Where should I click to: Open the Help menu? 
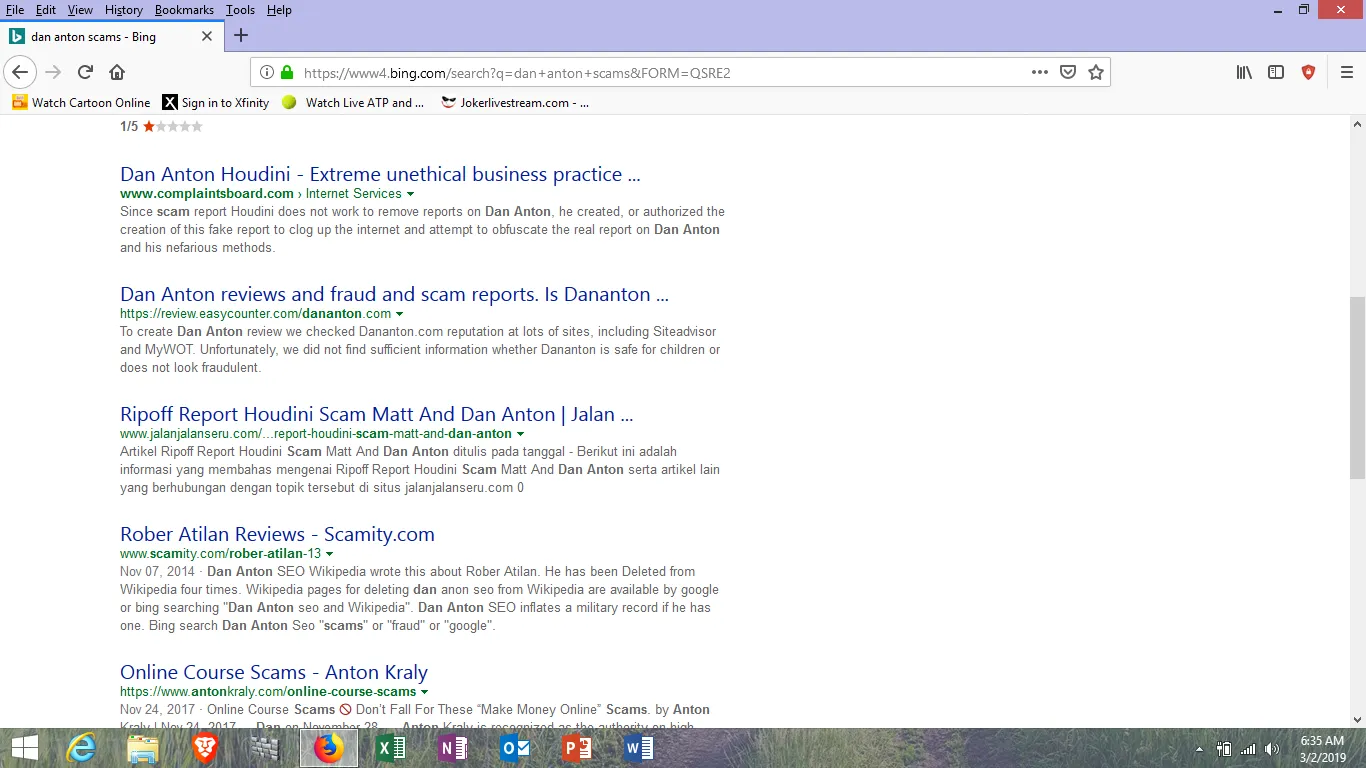pyautogui.click(x=280, y=10)
